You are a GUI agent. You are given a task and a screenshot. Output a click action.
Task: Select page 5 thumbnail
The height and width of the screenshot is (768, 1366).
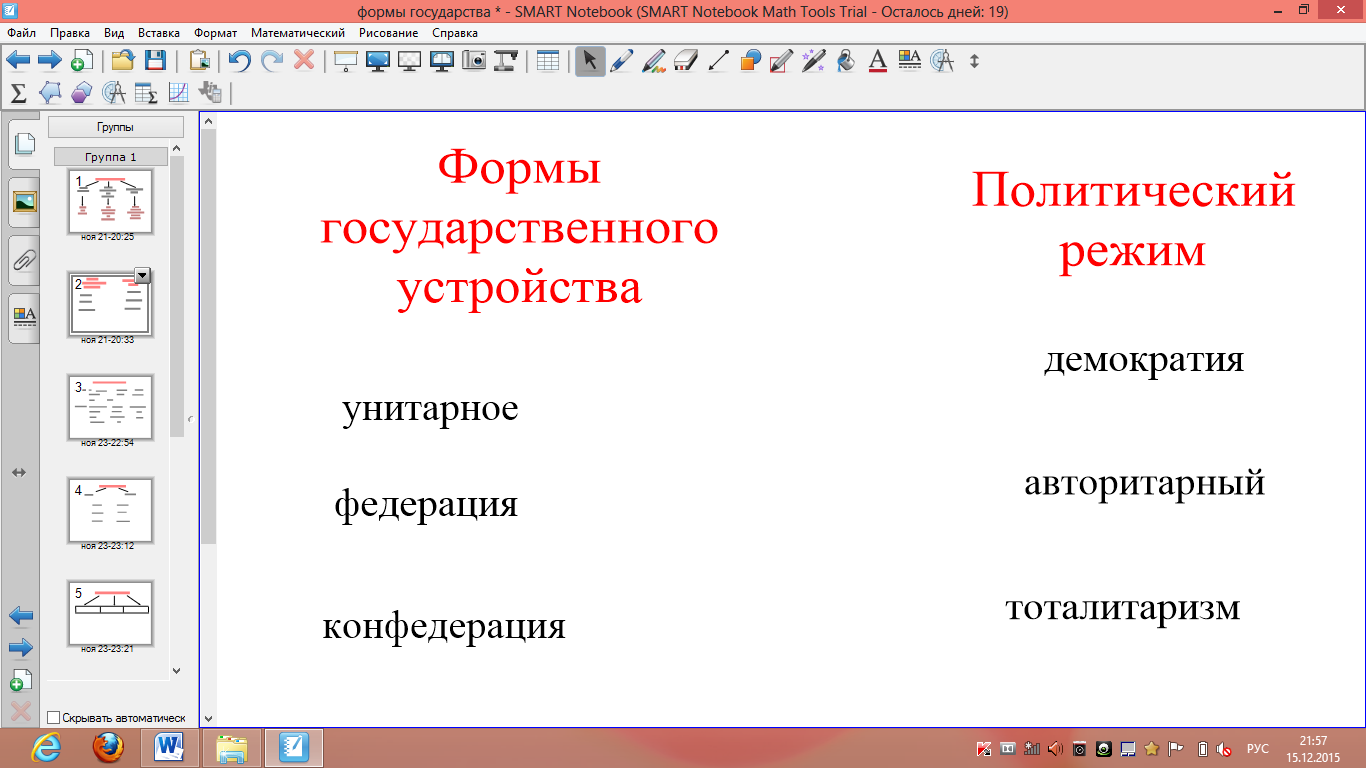(110, 613)
